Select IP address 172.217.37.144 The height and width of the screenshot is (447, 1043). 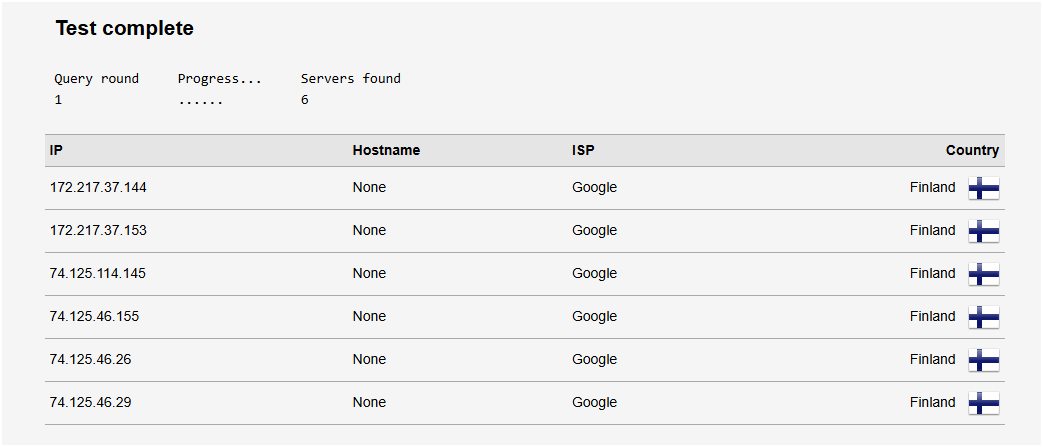[98, 187]
